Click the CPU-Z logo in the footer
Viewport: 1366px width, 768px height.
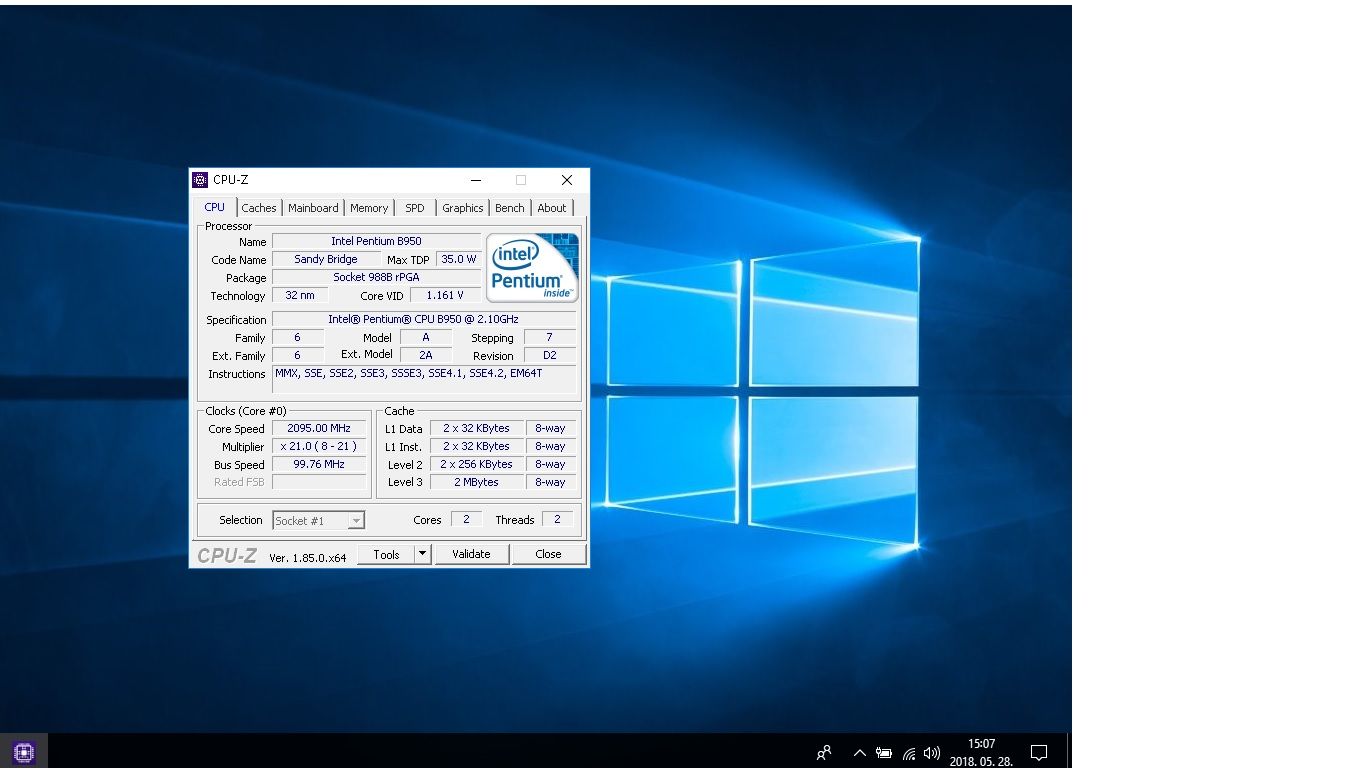pyautogui.click(x=227, y=556)
